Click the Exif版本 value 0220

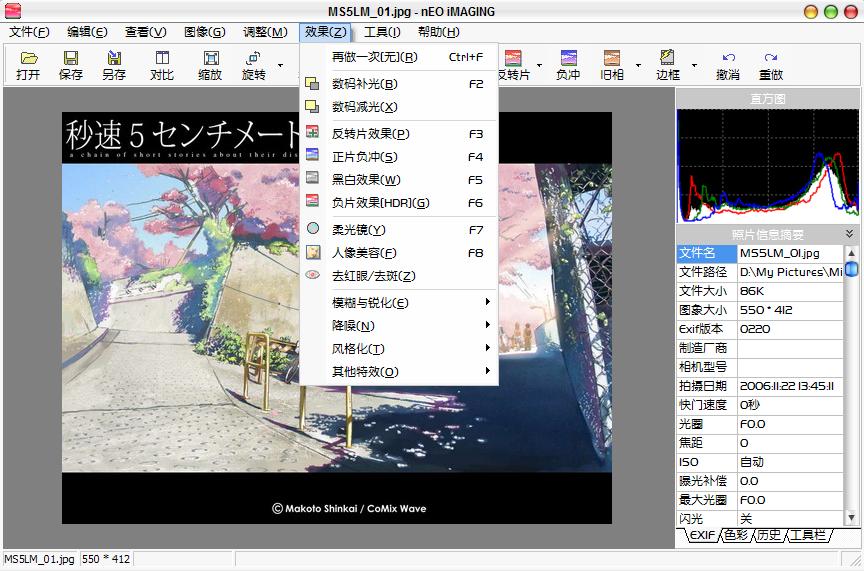coord(791,329)
